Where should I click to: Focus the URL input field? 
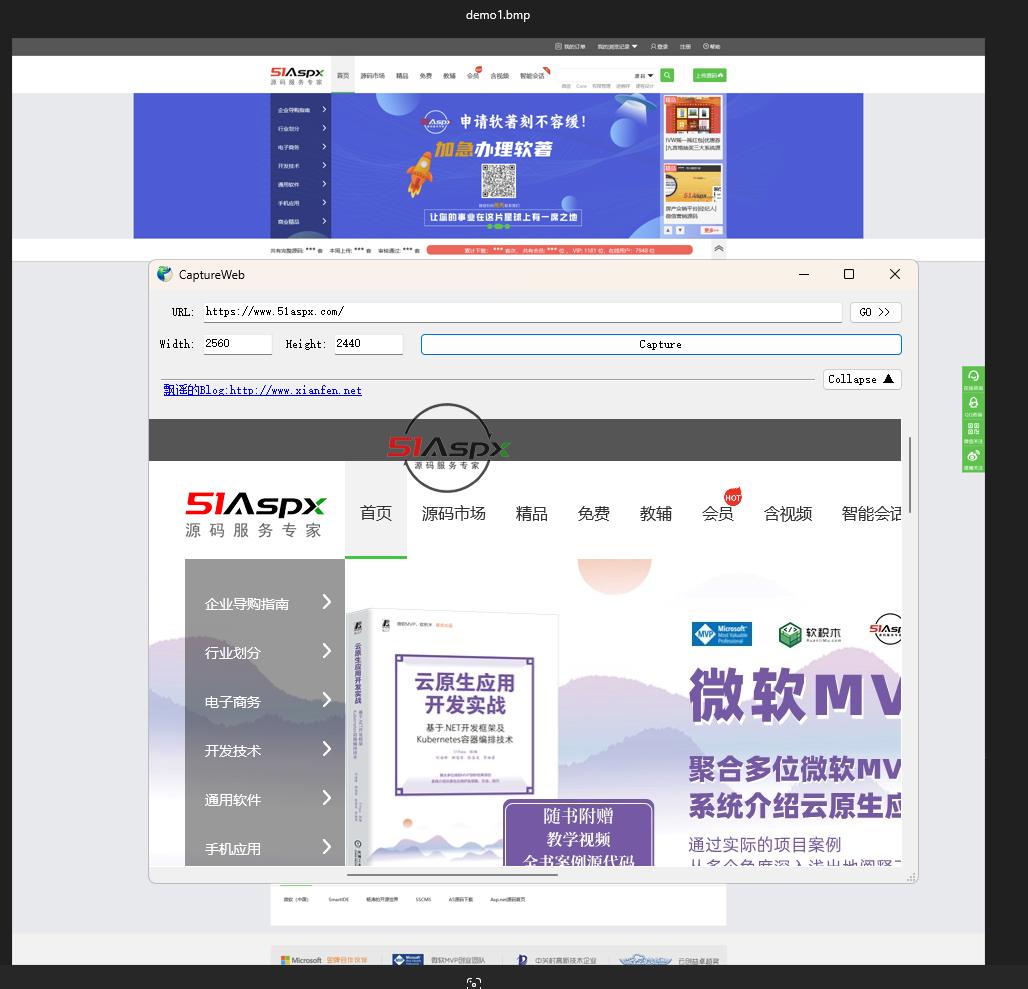click(523, 312)
